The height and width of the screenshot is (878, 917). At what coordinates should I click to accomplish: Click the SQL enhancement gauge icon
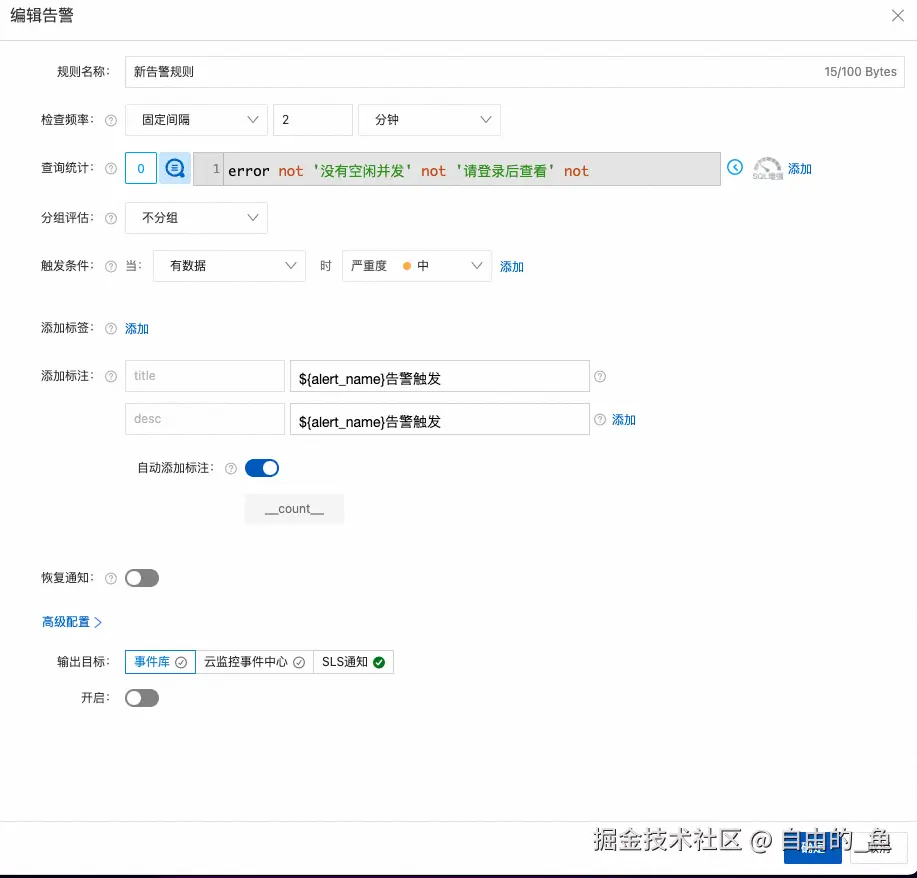[767, 168]
